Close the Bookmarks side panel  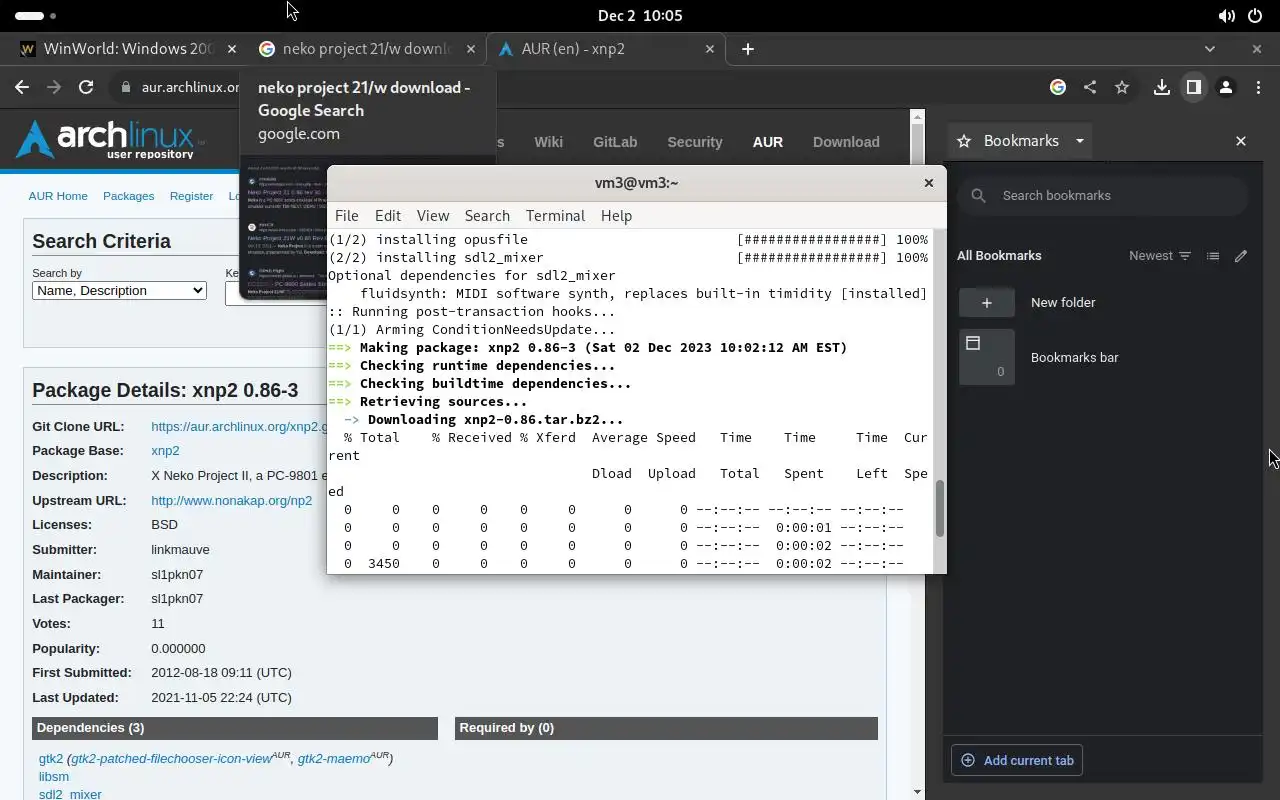(1241, 141)
